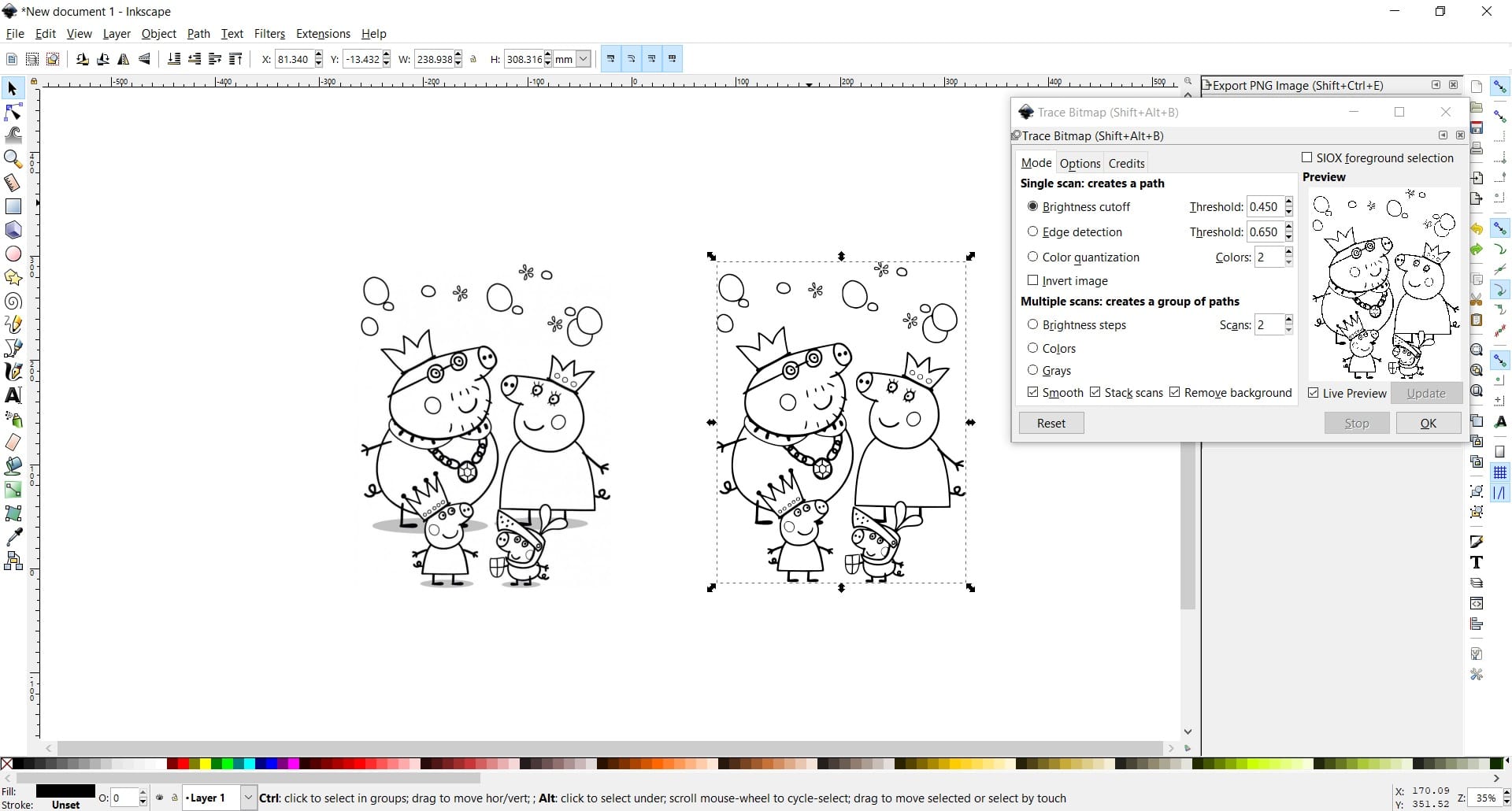Select the Zoom tool
Viewport: 1512px width, 811px height.
13,159
